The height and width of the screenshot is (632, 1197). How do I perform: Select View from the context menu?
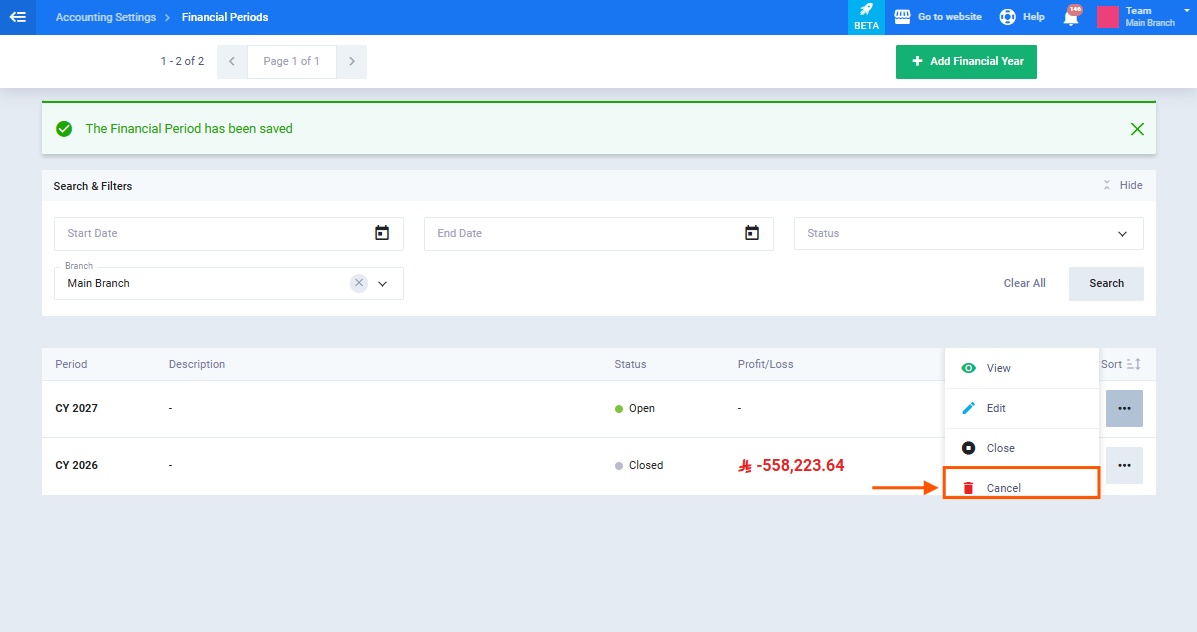click(1021, 369)
